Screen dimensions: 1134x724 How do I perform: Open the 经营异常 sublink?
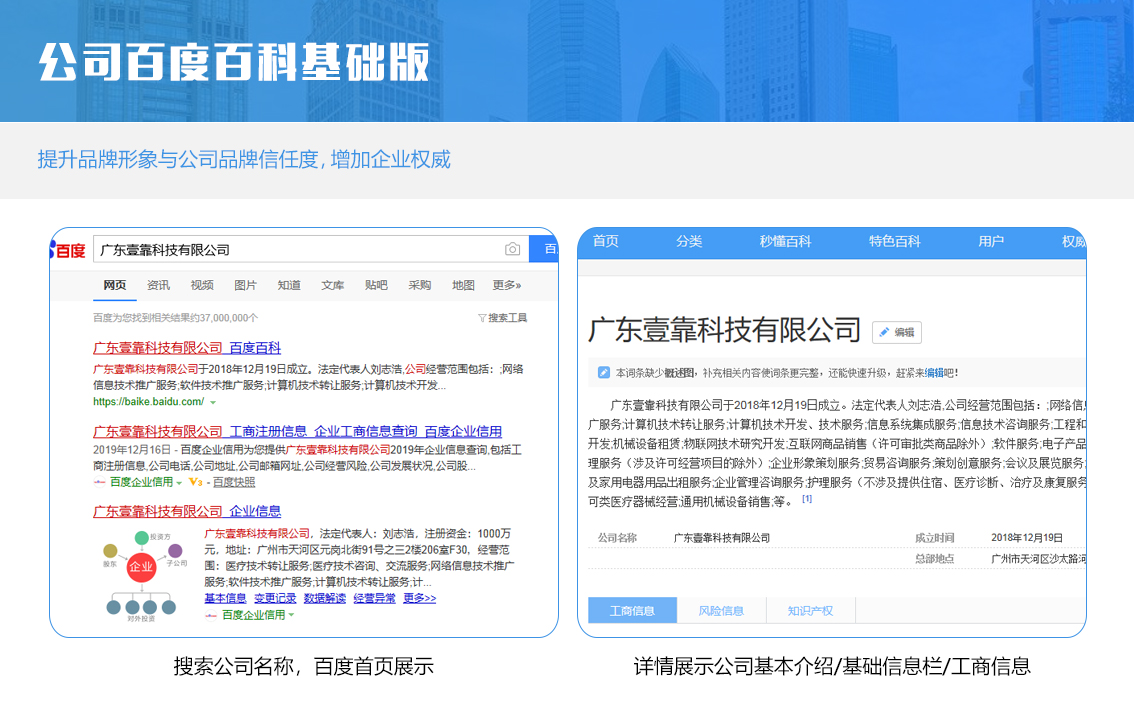(375, 598)
